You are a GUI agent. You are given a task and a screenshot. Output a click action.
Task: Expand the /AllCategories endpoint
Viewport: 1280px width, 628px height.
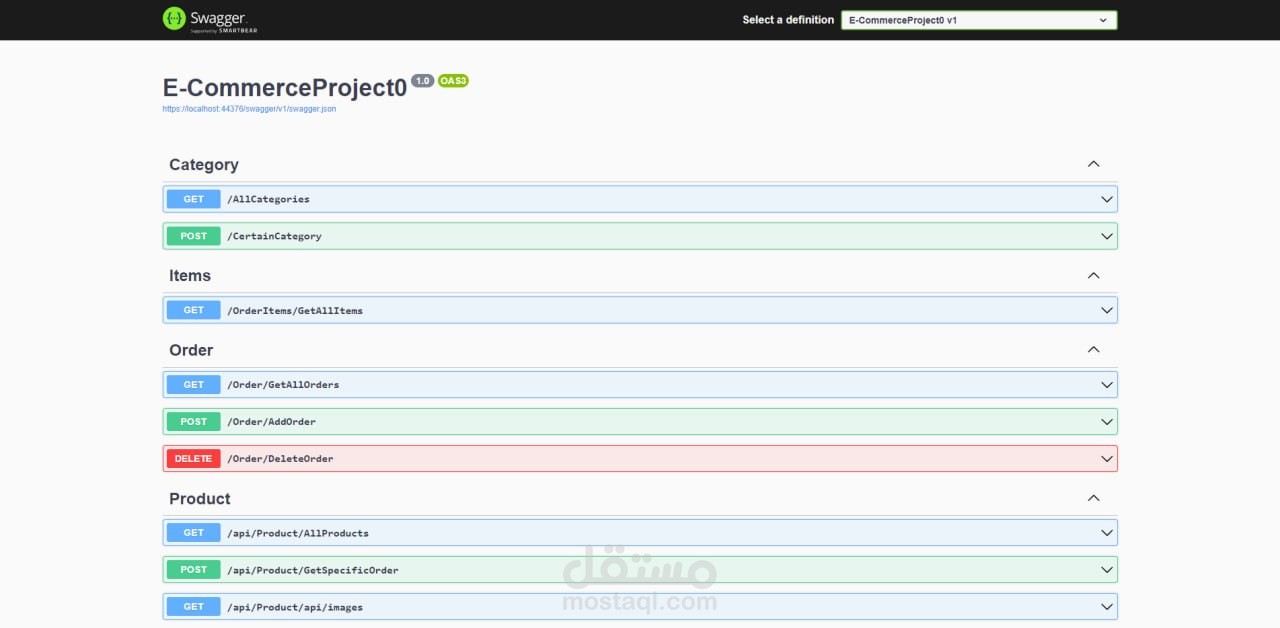pyautogui.click(x=1106, y=198)
